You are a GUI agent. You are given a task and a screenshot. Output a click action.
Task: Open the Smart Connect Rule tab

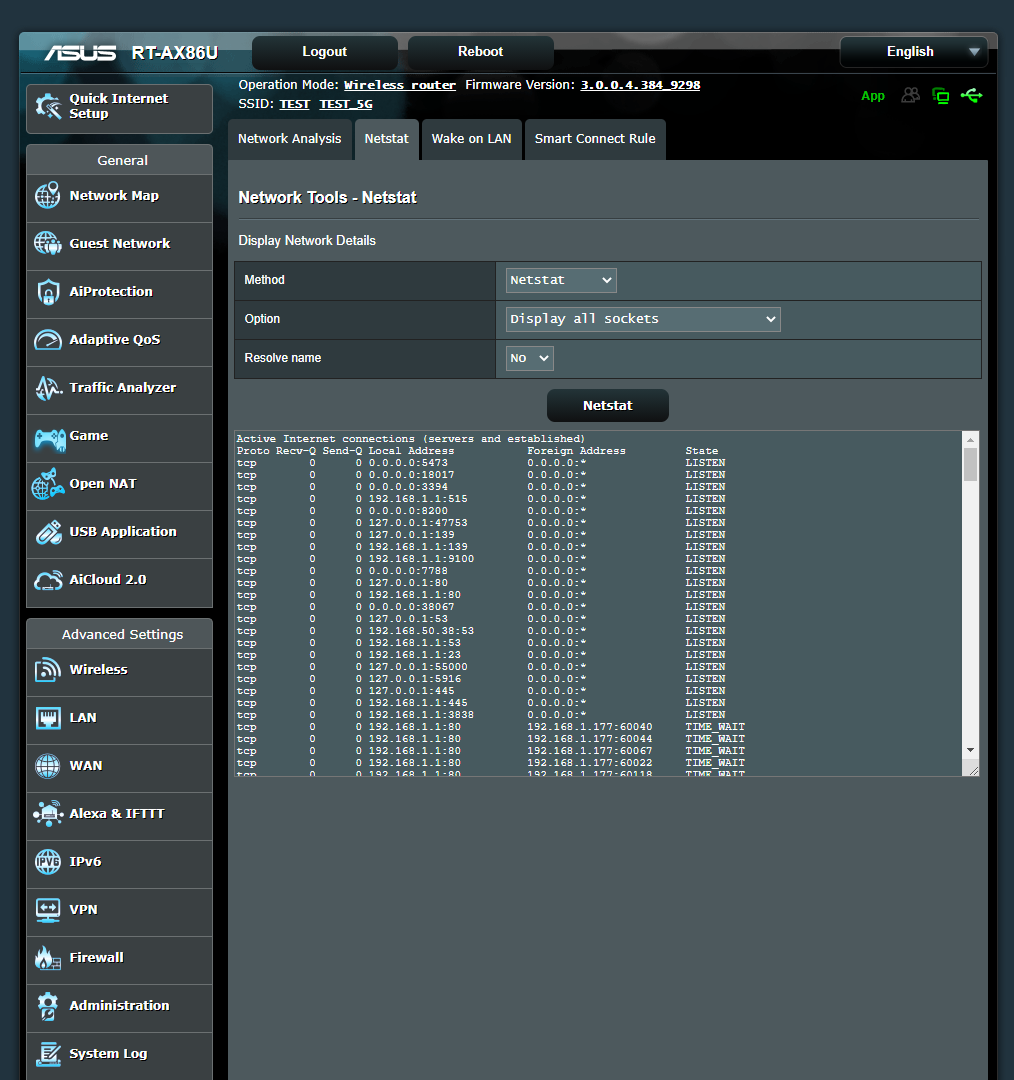(594, 139)
